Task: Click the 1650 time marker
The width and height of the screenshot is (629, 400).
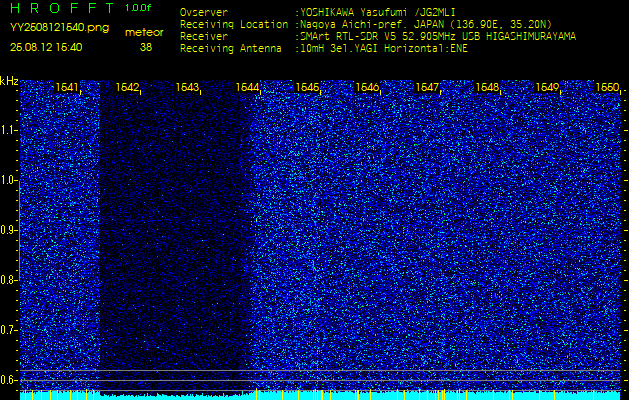Action: coord(608,87)
